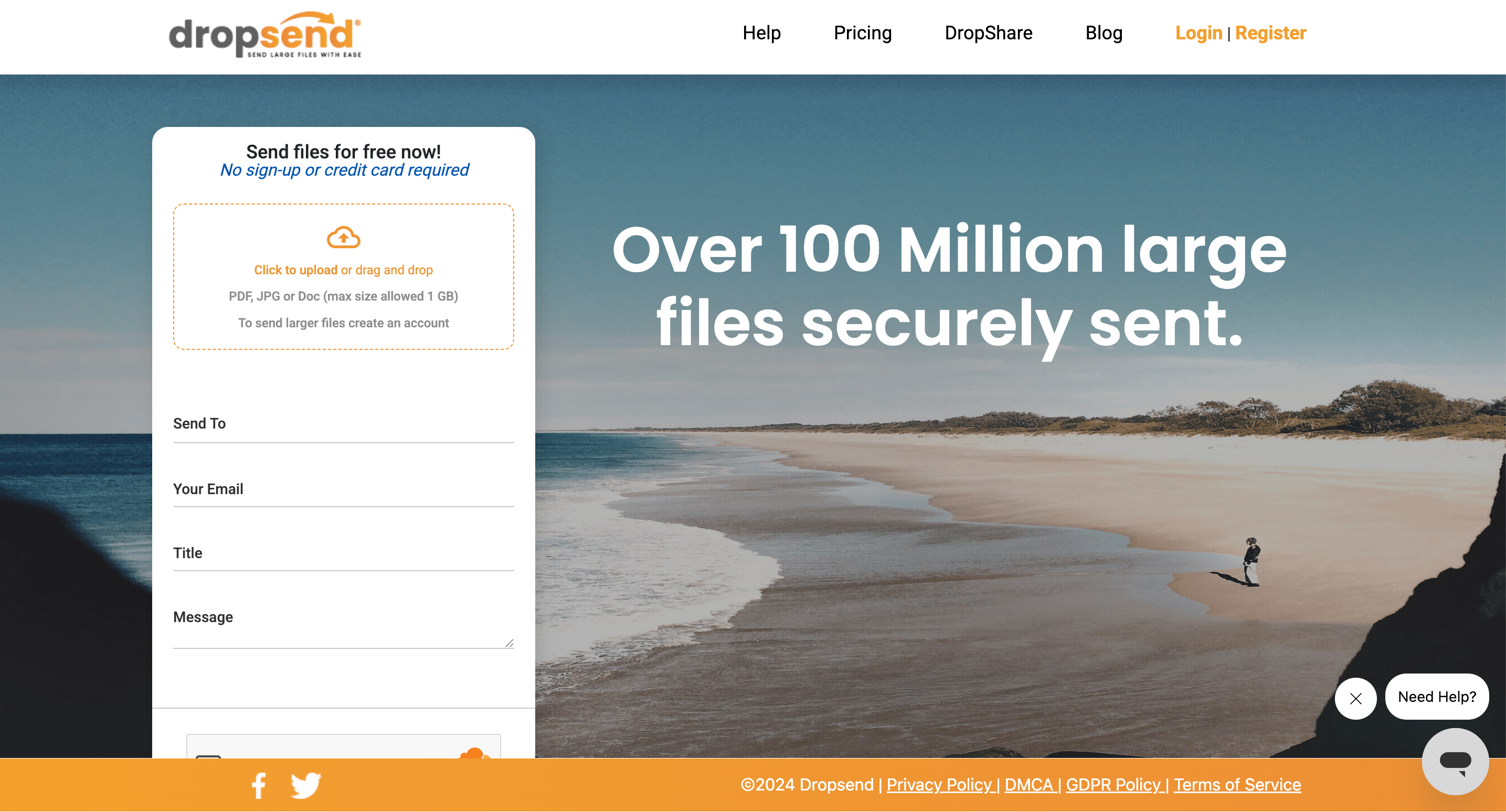
Task: Go to the Pricing page
Action: coord(862,34)
